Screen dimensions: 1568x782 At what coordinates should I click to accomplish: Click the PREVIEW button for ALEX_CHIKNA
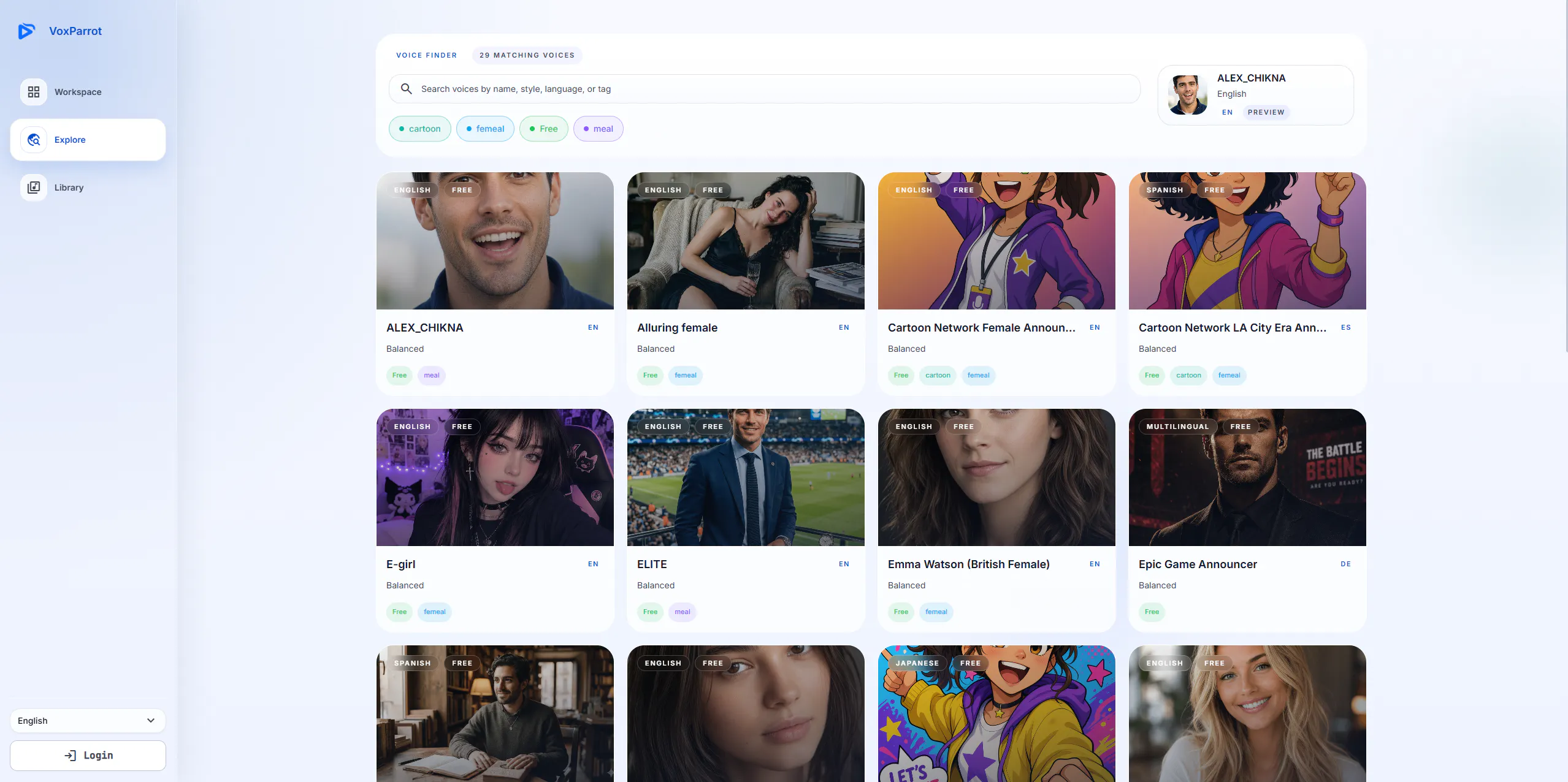point(1266,112)
